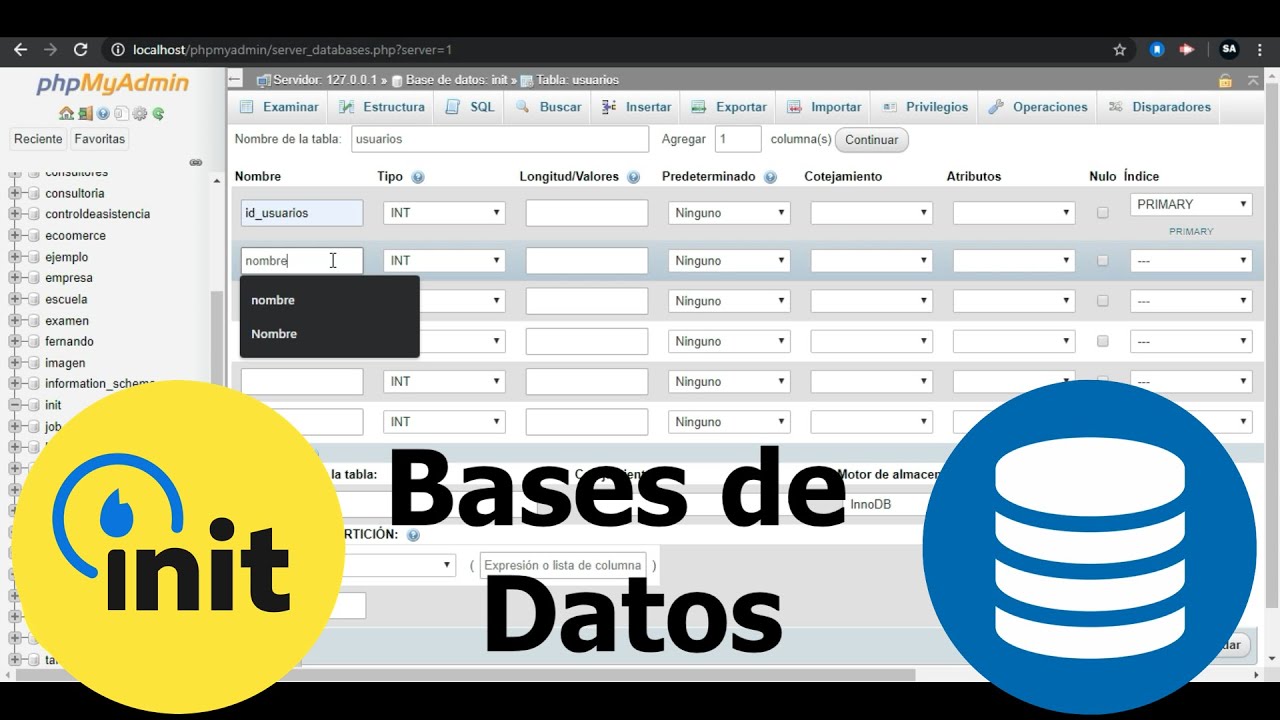Viewport: 1280px width, 720px height.
Task: Open the Insertar tab
Action: pos(636,107)
